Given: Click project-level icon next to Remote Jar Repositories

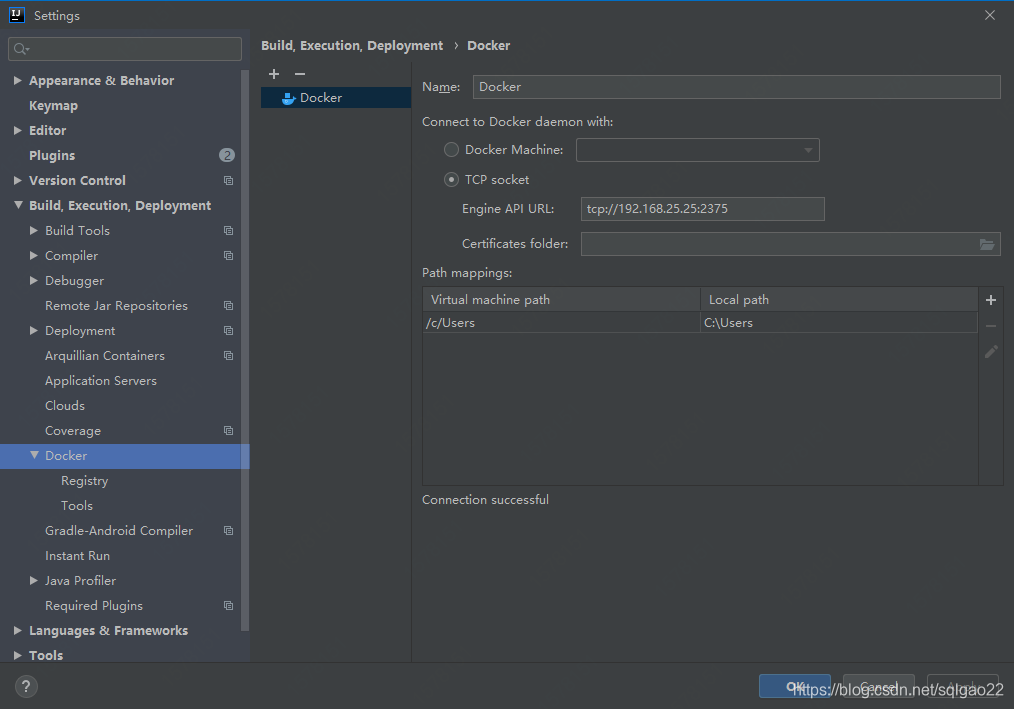Looking at the screenshot, I should (228, 305).
